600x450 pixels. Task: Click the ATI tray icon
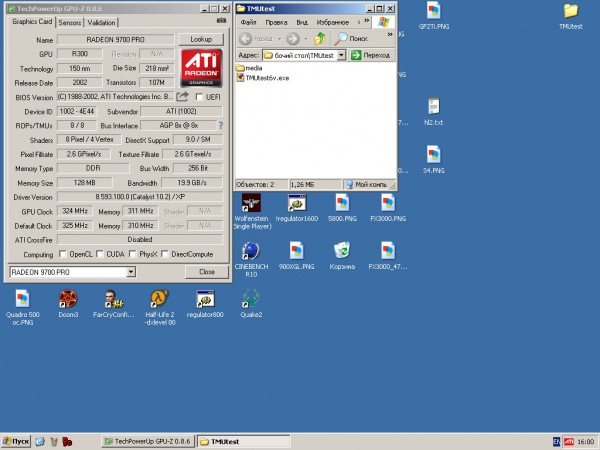coord(569,442)
